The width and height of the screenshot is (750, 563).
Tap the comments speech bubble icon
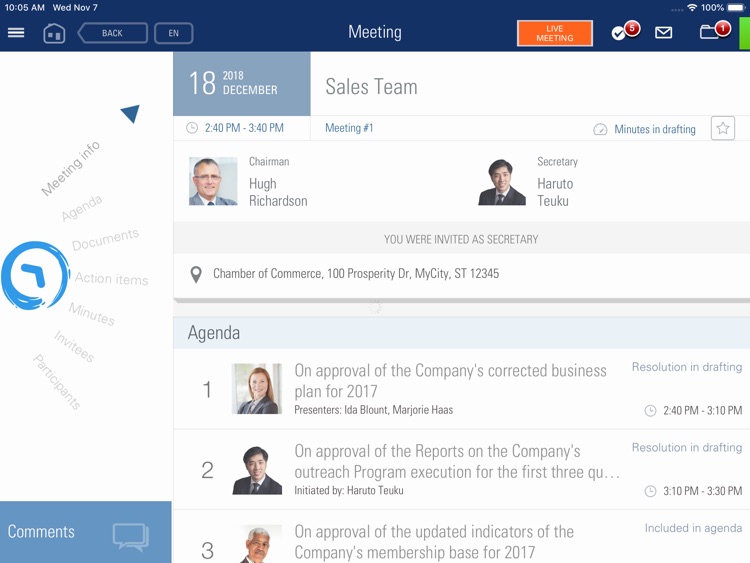click(x=131, y=537)
